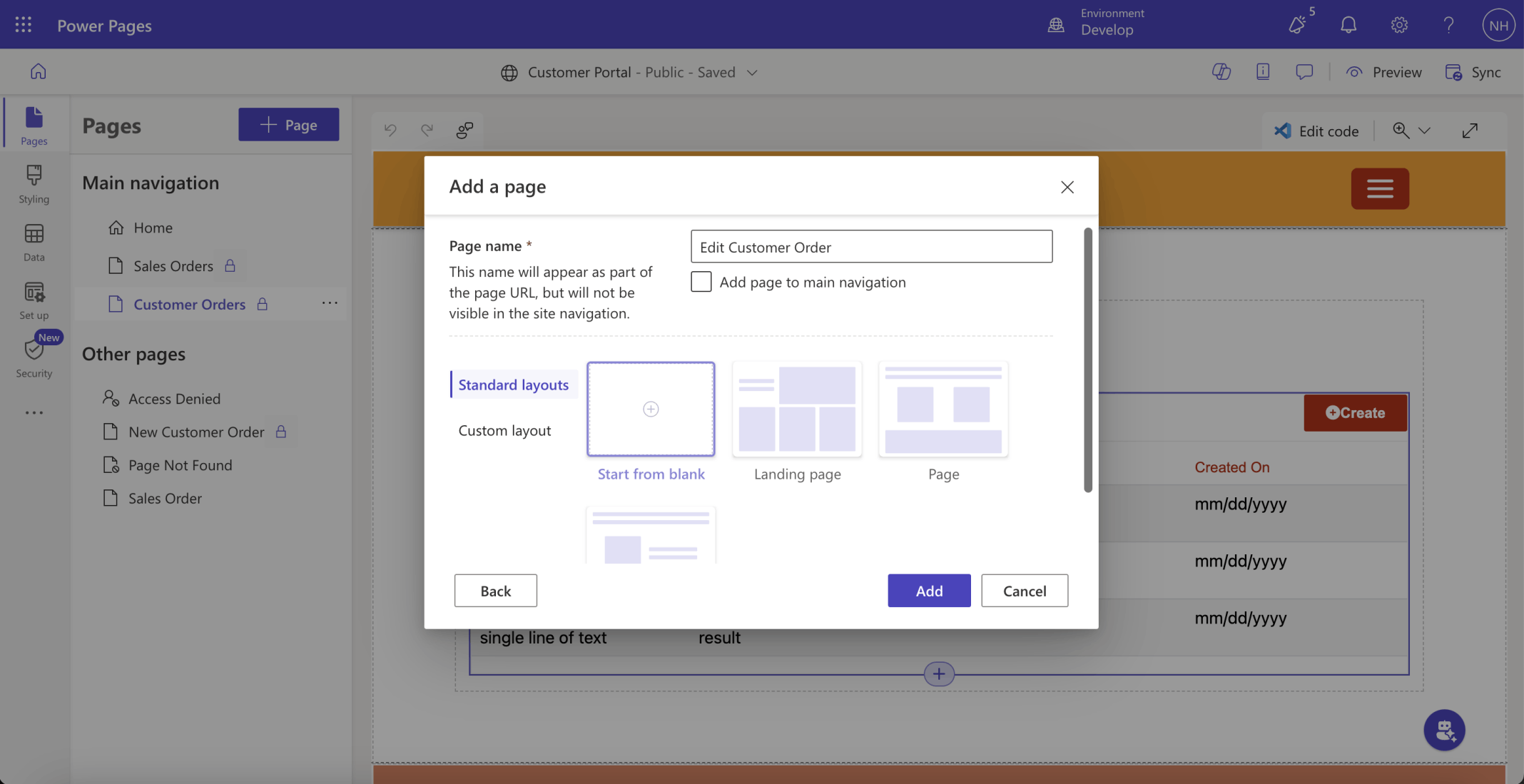The image size is (1524, 784).
Task: Click the Copilot chat bot icon
Action: (1444, 730)
